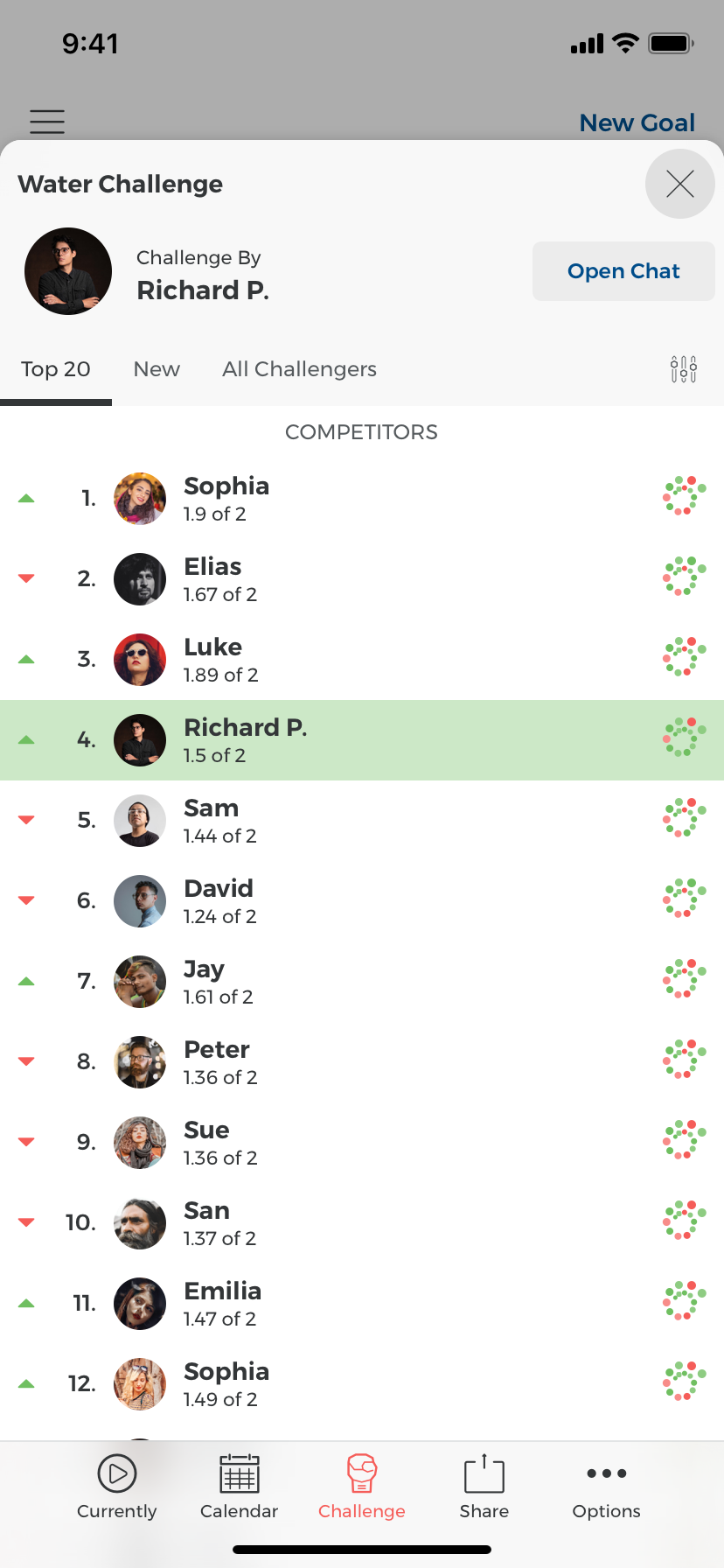
Task: Open the filter settings icon
Action: 682,368
